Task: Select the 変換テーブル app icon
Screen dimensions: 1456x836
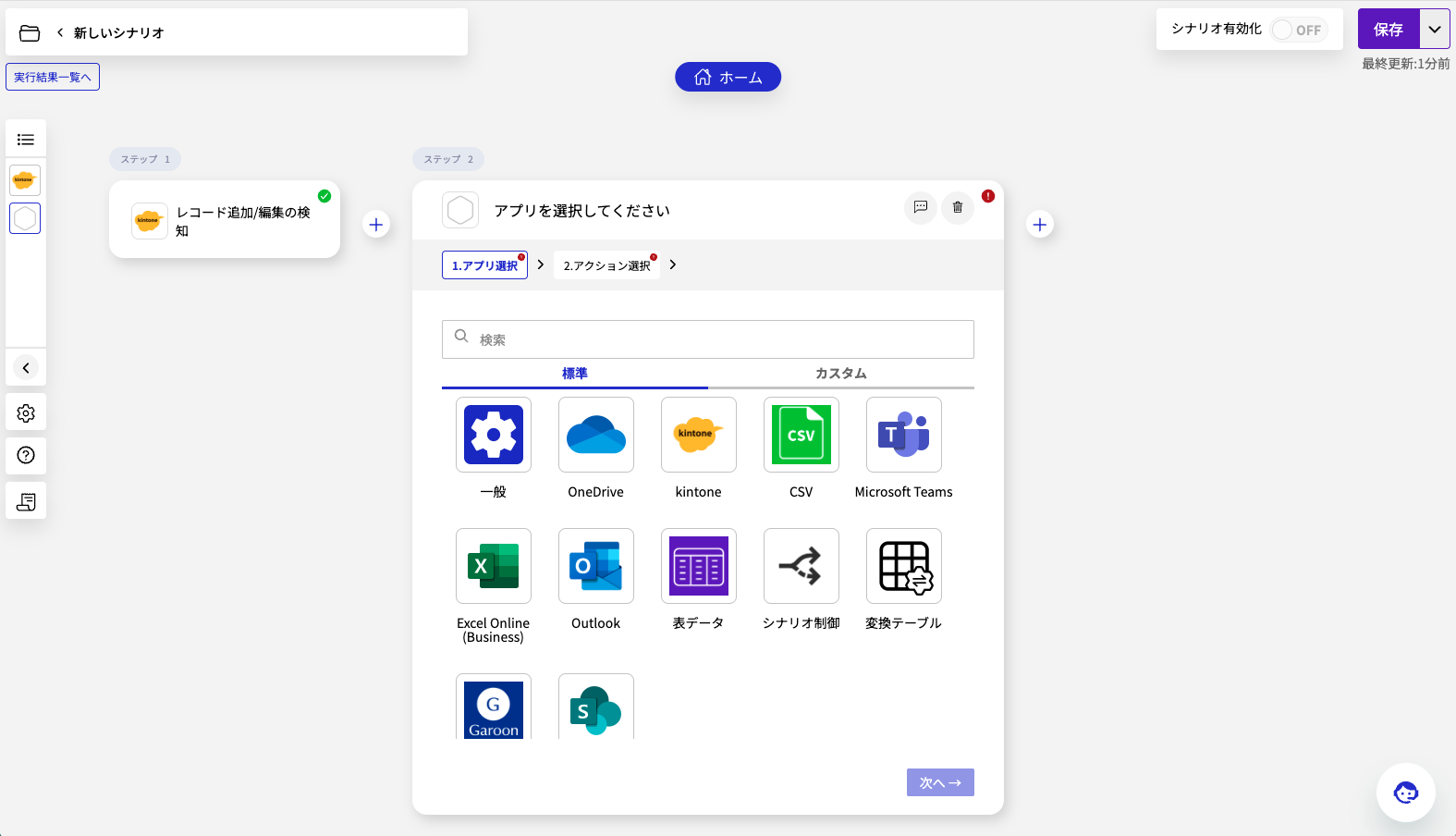Action: point(903,566)
